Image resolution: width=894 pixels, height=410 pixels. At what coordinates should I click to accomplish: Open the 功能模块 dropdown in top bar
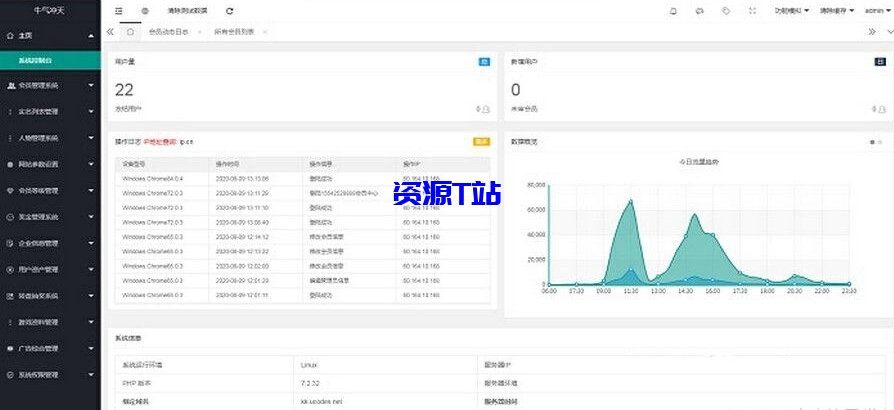pyautogui.click(x=791, y=11)
